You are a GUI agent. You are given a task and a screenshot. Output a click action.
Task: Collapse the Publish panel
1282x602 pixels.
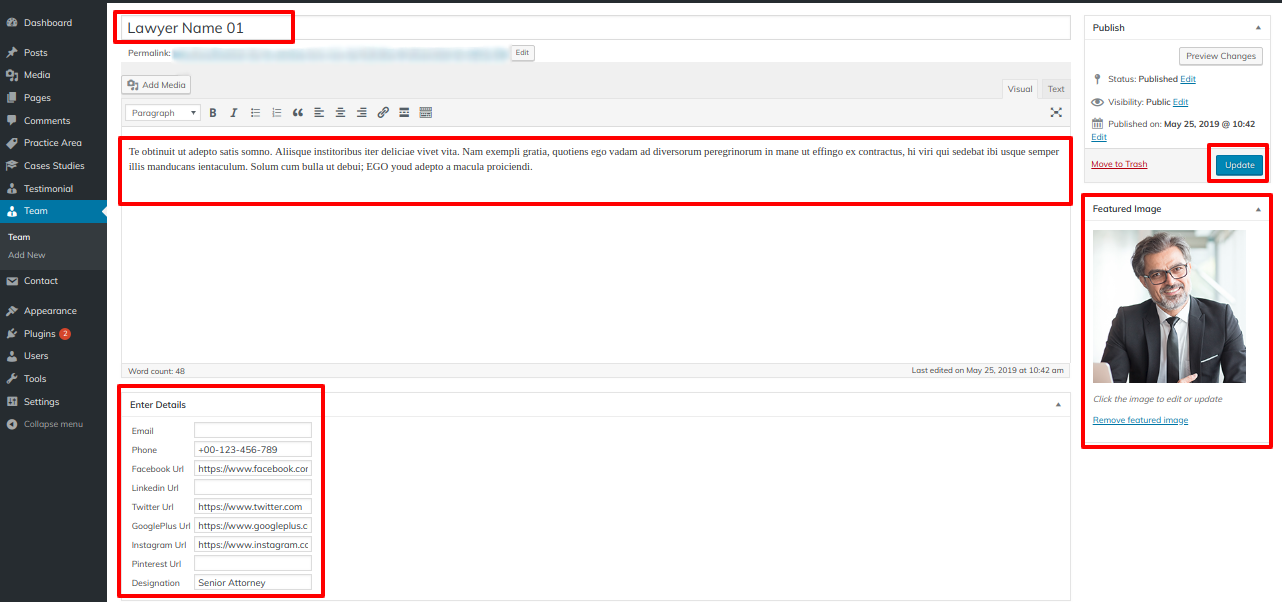point(1258,28)
